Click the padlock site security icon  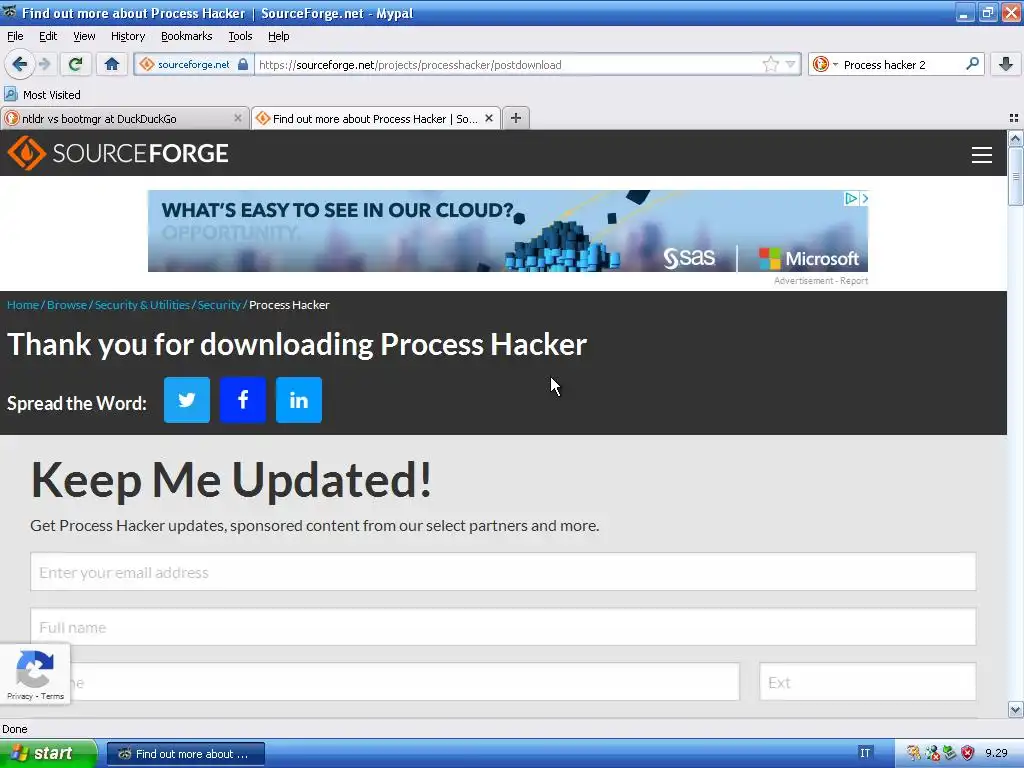[243, 64]
